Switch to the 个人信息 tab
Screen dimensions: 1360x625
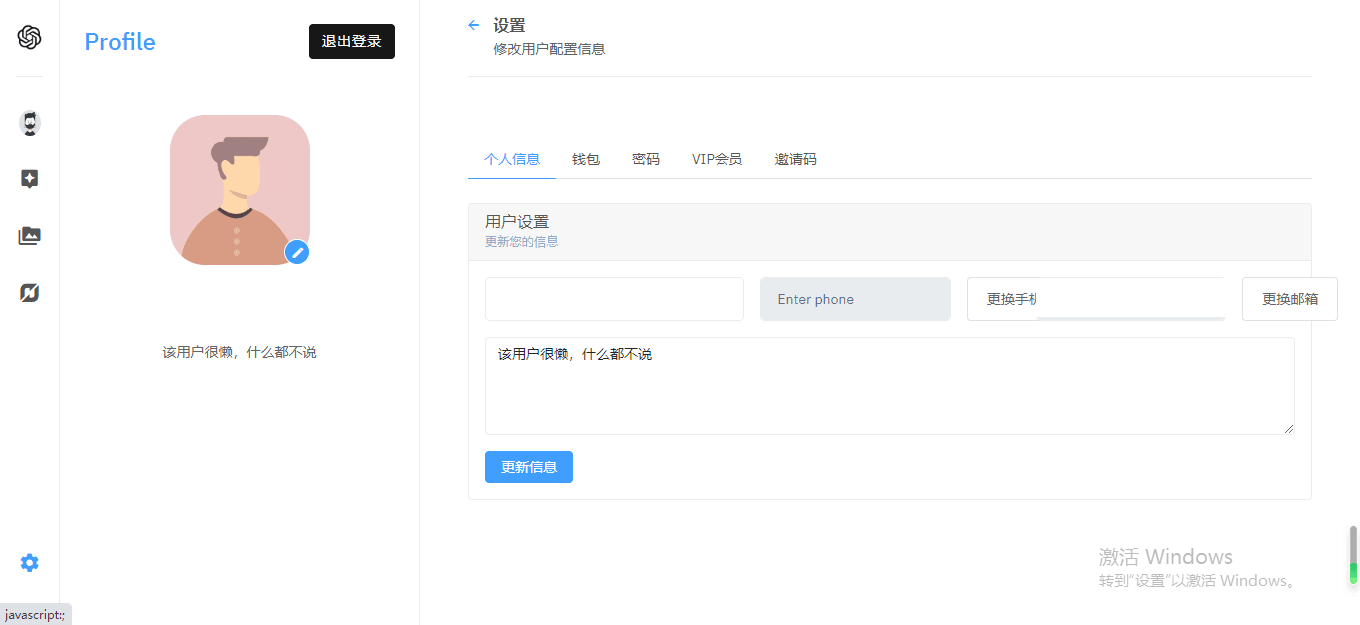point(512,159)
